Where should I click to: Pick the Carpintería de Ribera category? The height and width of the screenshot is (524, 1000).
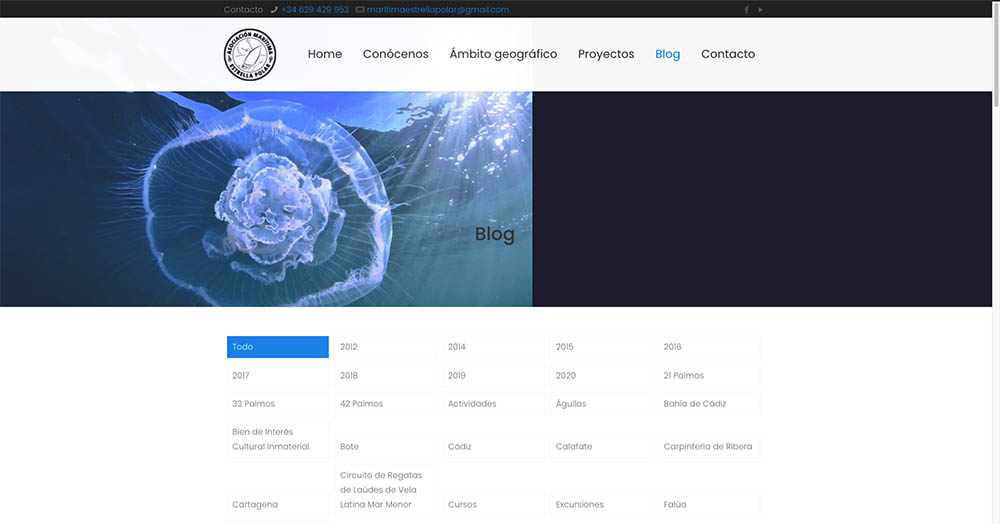[x=709, y=447]
